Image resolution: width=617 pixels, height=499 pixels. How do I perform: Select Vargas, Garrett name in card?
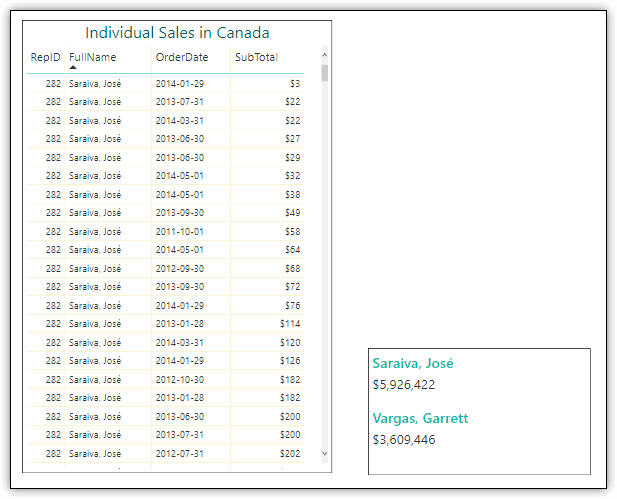(x=420, y=418)
